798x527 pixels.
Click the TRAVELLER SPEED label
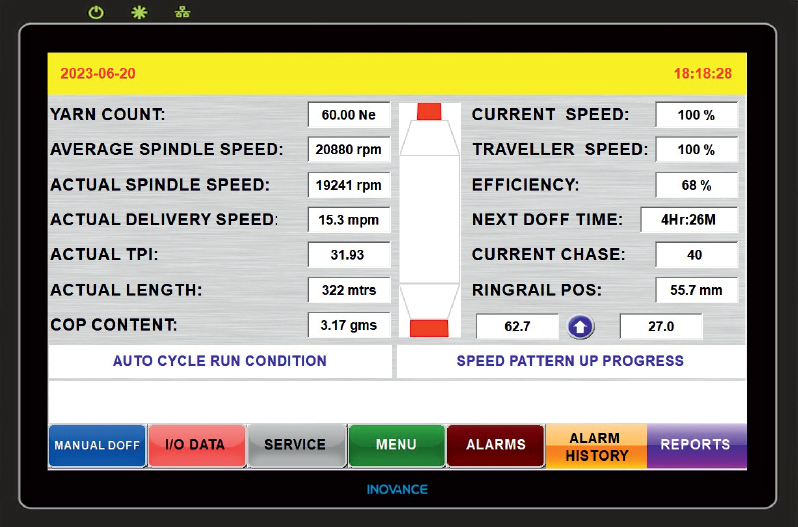[x=560, y=150]
